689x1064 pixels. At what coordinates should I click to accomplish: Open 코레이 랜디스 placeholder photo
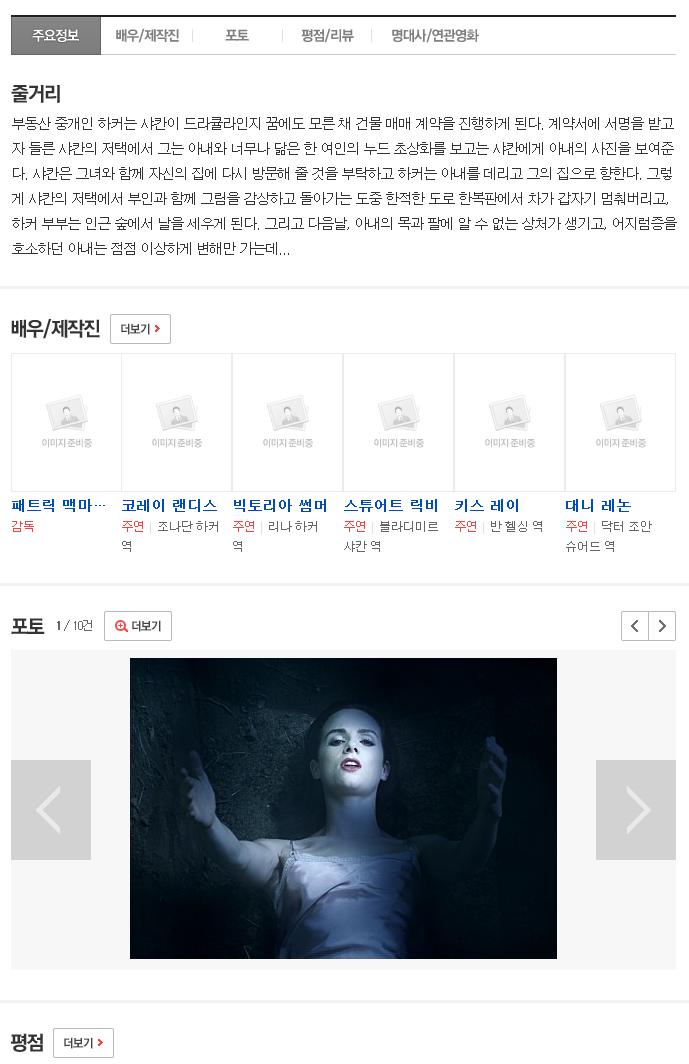tap(176, 422)
